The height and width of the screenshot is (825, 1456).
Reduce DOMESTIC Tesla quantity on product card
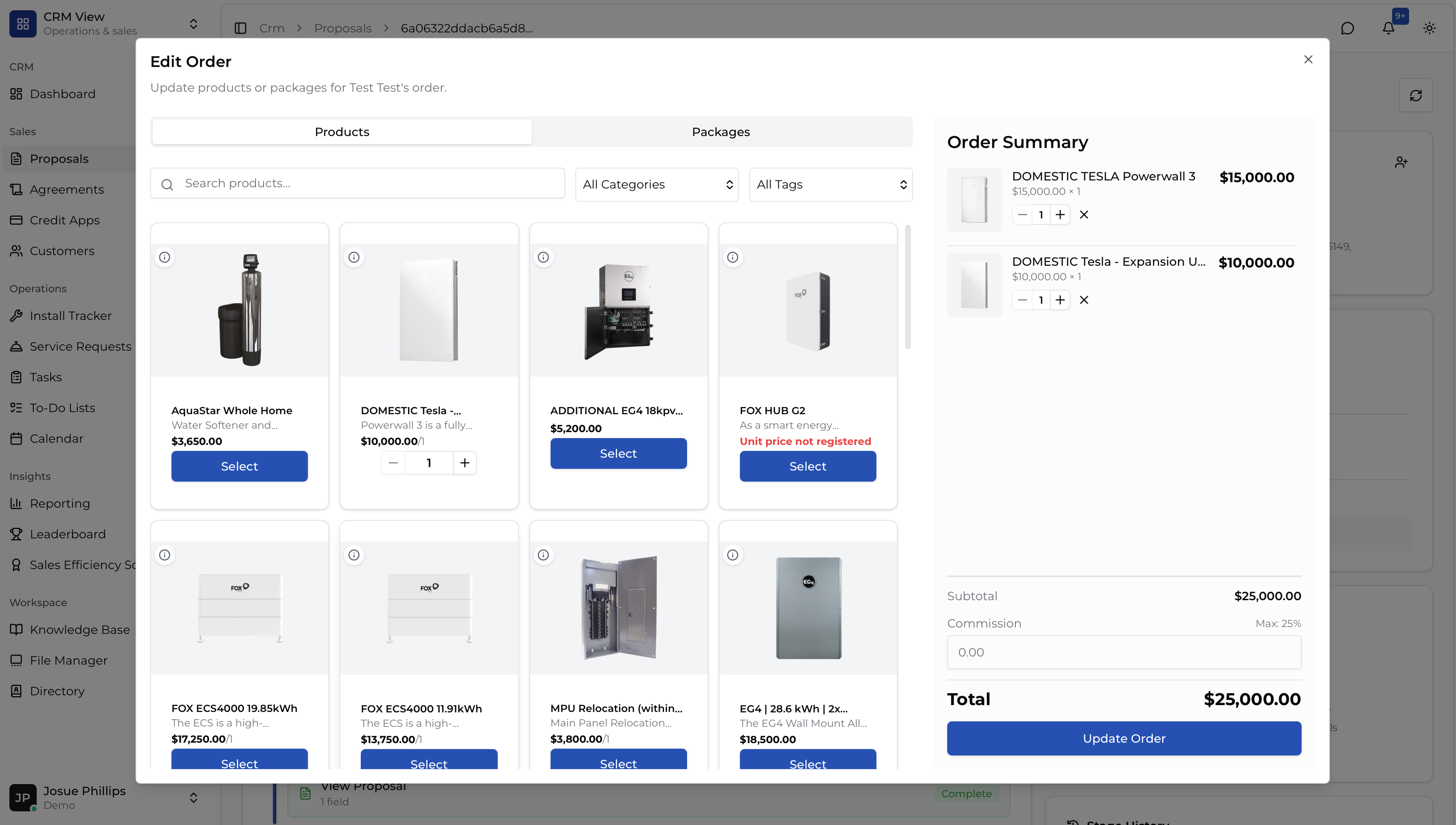393,463
